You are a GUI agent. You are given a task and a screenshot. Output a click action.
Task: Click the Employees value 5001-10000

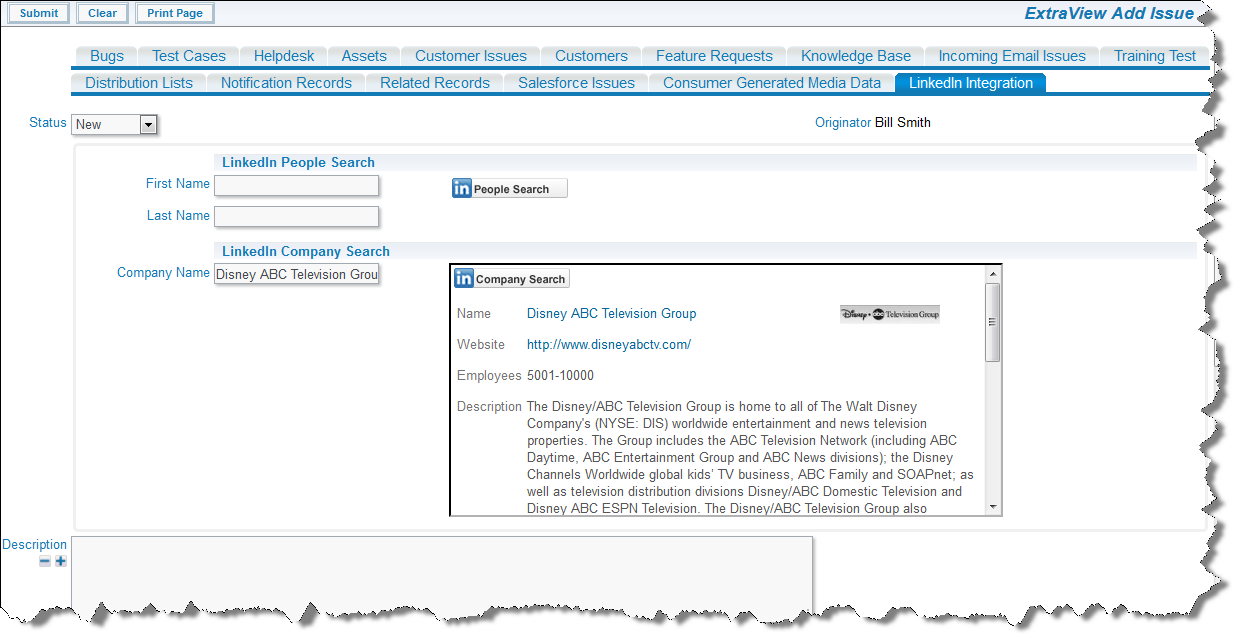(560, 376)
